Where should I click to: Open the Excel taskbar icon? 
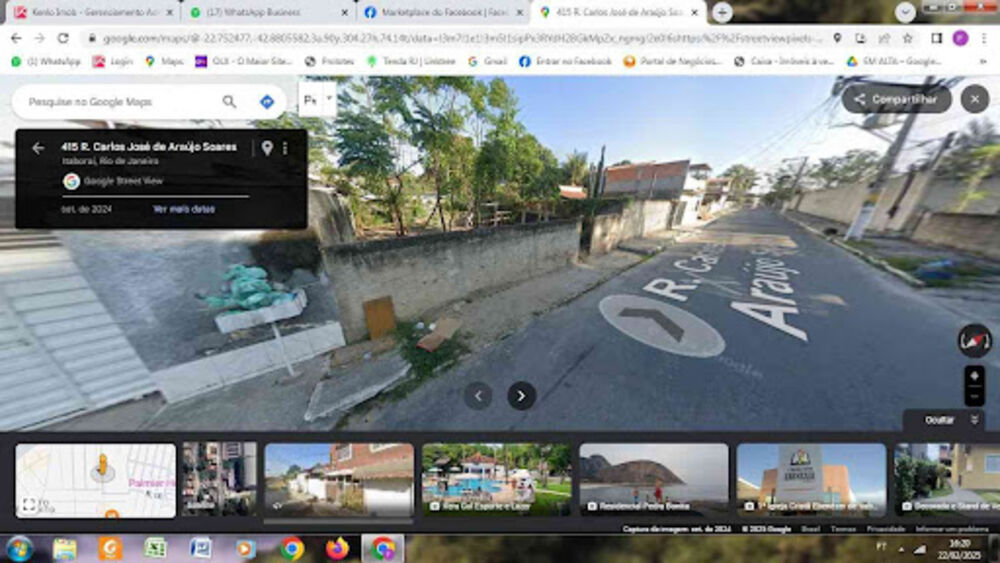tap(155, 548)
